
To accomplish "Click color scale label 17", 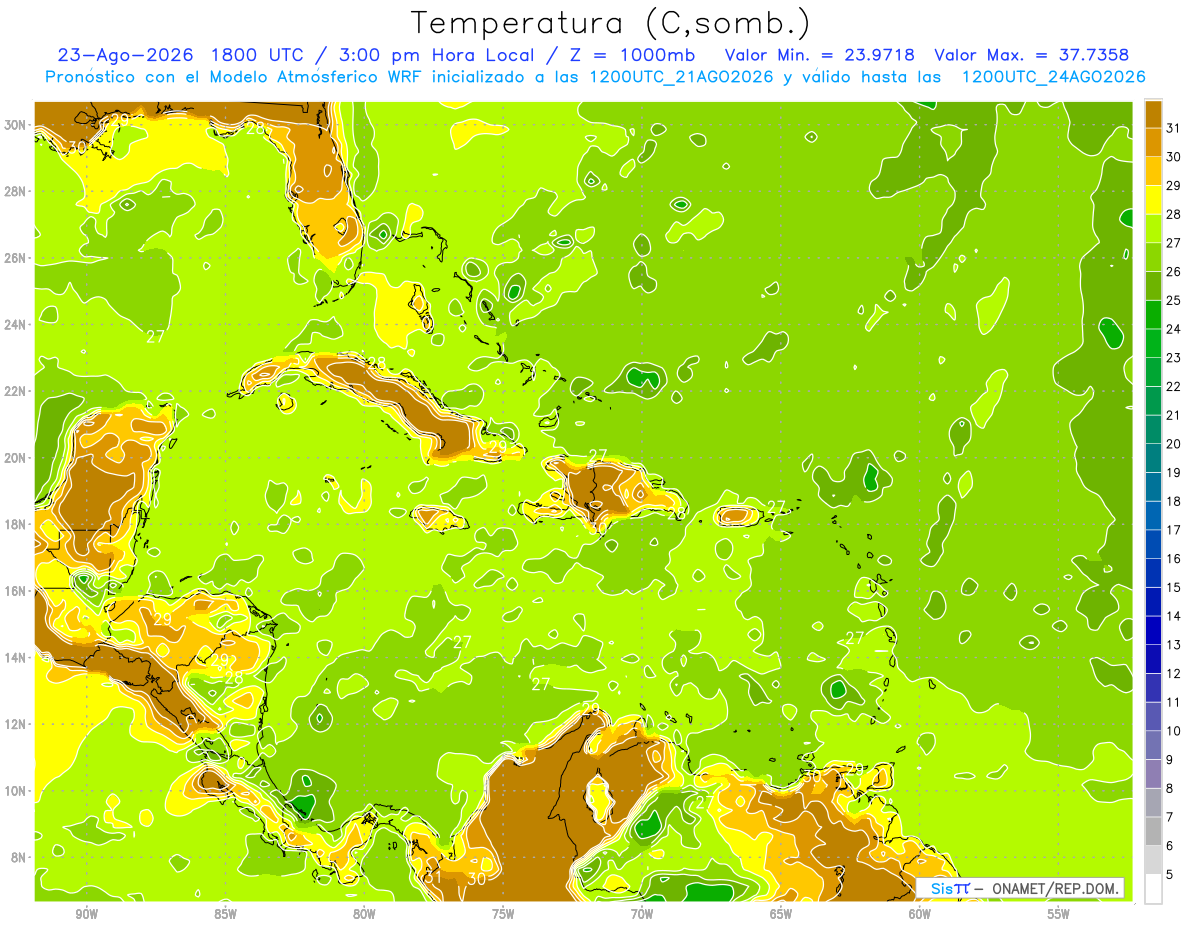I will coord(1174,530).
